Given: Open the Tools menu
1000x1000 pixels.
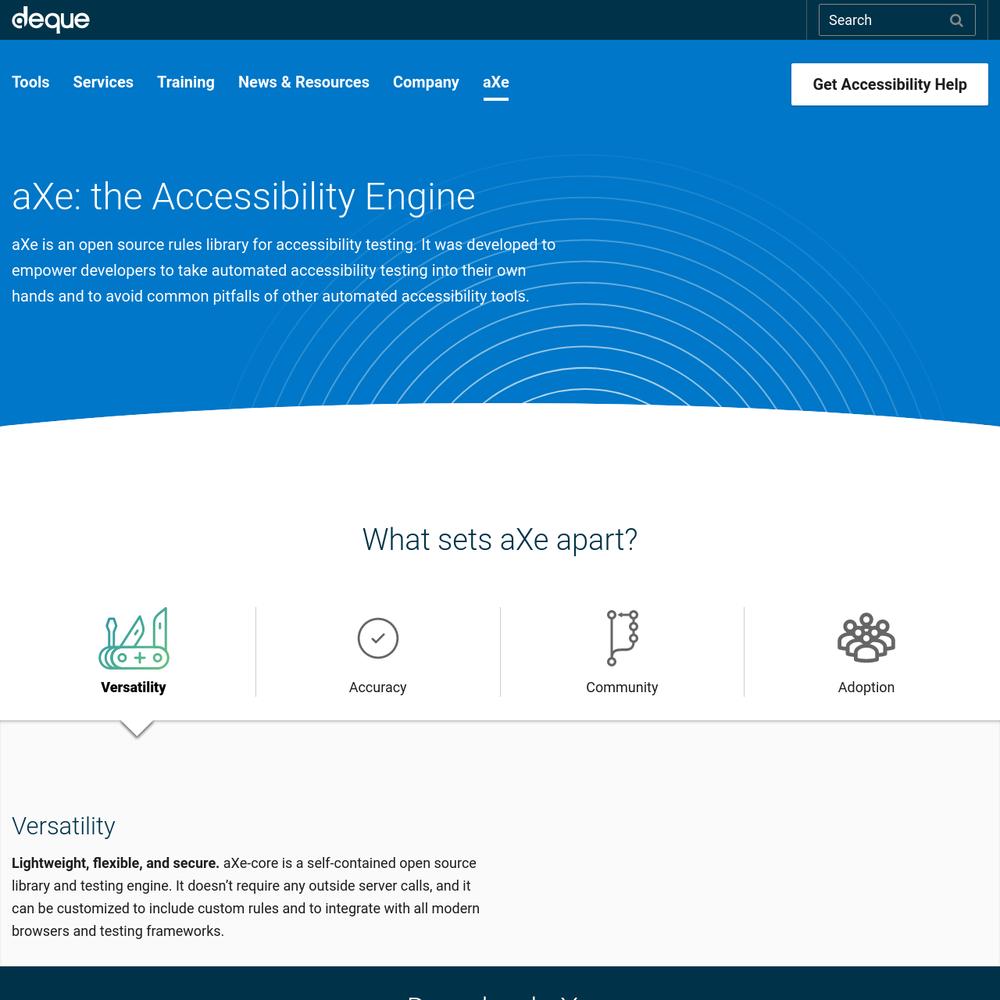Looking at the screenshot, I should coord(31,82).
